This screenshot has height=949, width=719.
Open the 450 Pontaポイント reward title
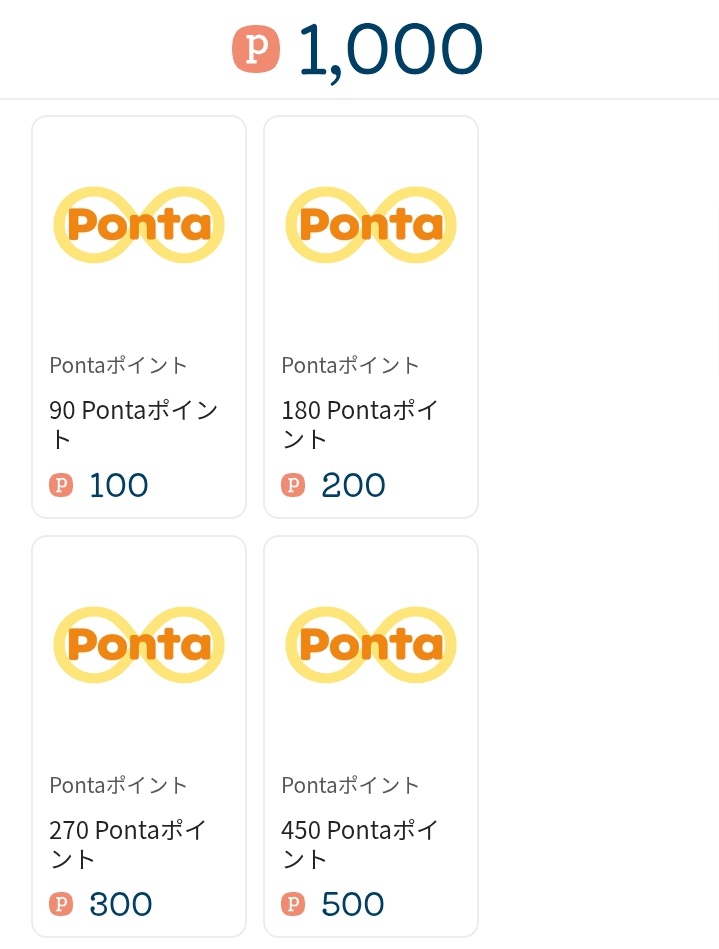pyautogui.click(x=360, y=844)
